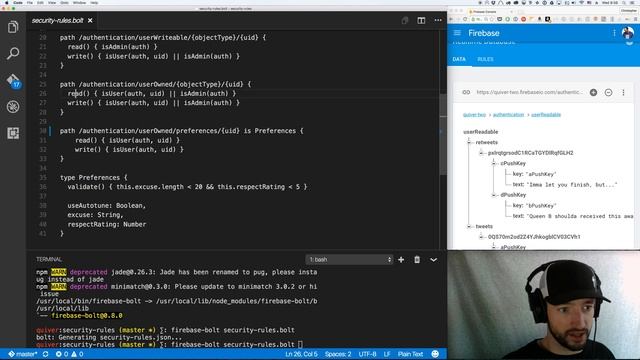
Task: Click the TERMINAL panel label
Action: pyautogui.click(x=49, y=260)
